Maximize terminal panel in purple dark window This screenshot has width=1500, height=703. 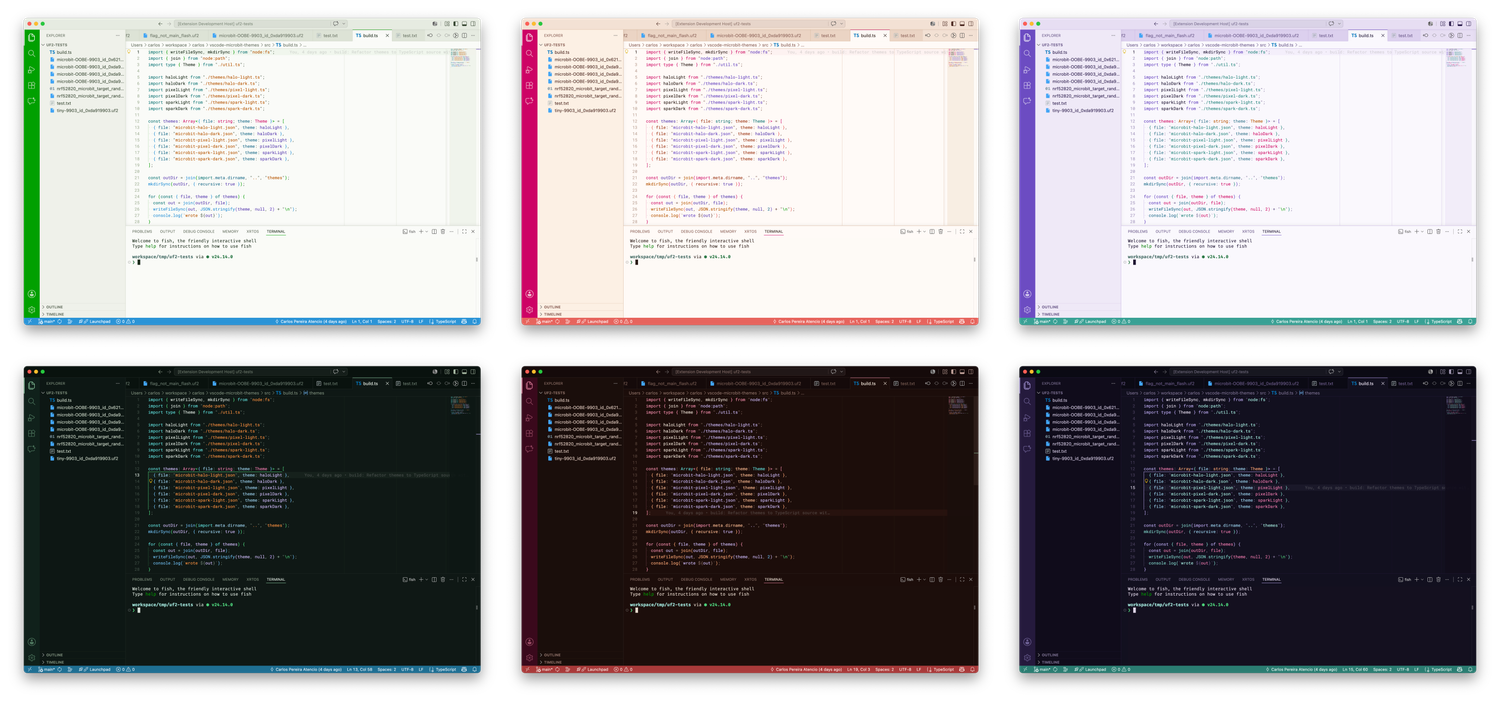coord(1460,579)
